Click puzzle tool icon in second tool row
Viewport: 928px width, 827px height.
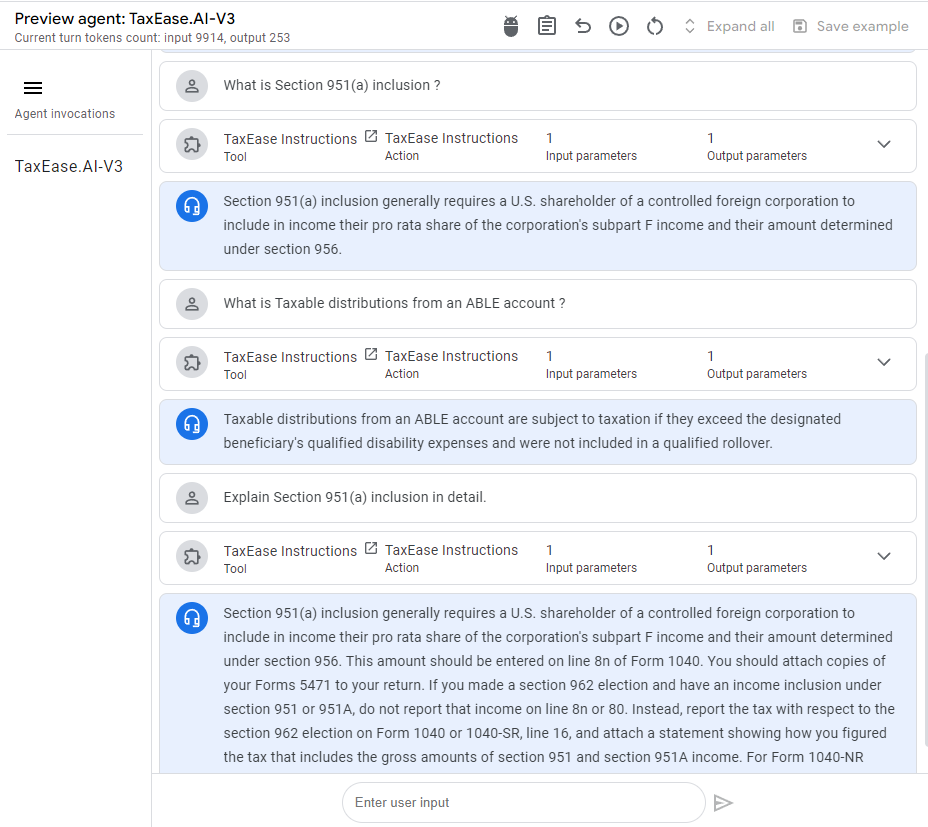(192, 363)
